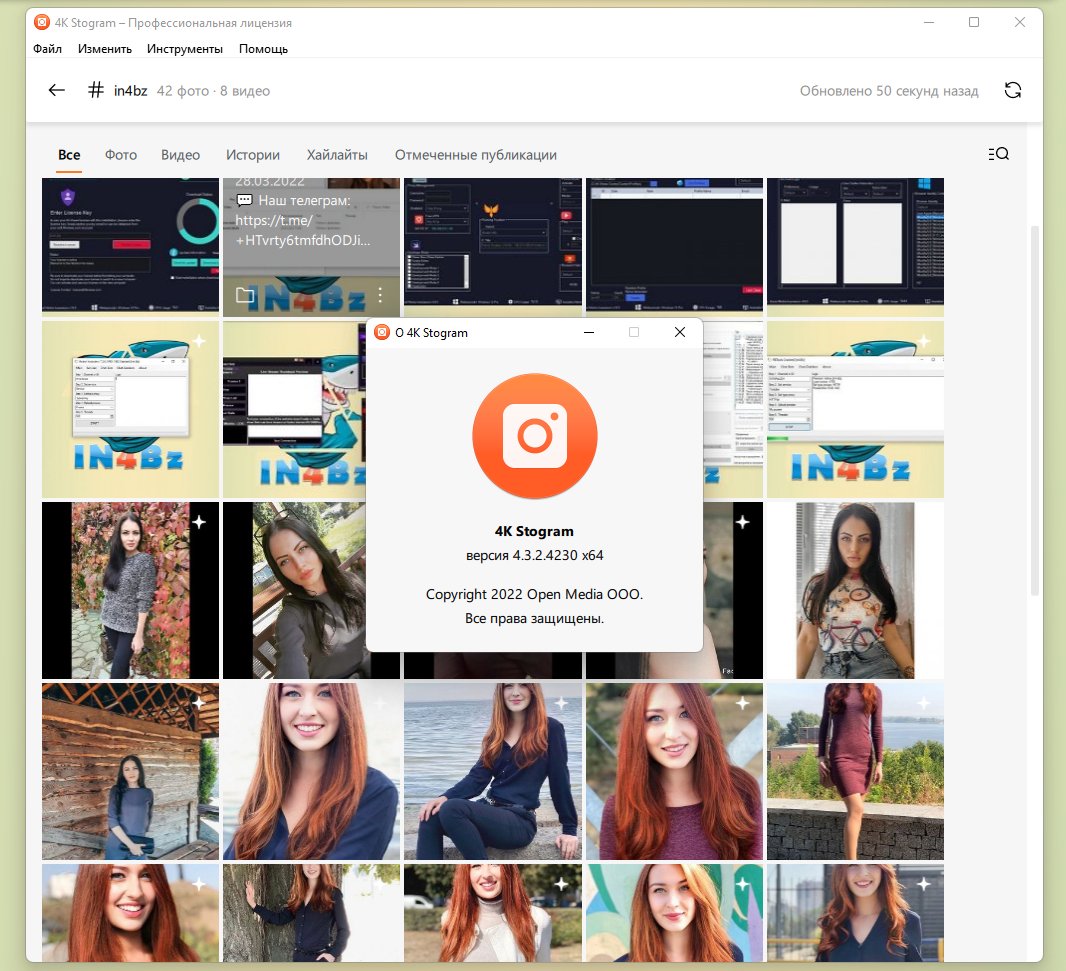1066x971 pixels.
Task: Open the Telegram link post thumbnail
Action: (311, 248)
